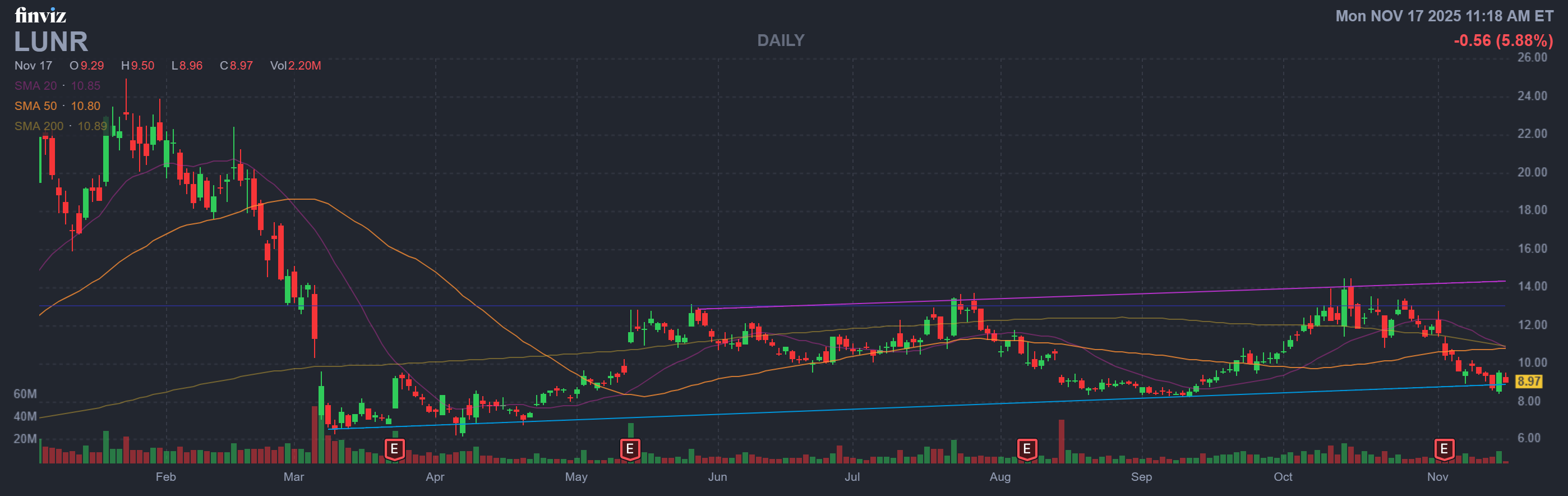Click the yellow 8.97 current price tag

[x=1528, y=382]
